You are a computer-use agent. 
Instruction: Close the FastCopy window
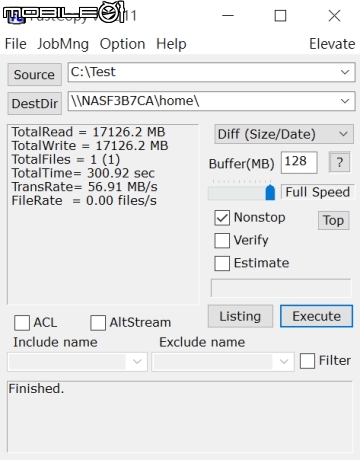pos(334,15)
